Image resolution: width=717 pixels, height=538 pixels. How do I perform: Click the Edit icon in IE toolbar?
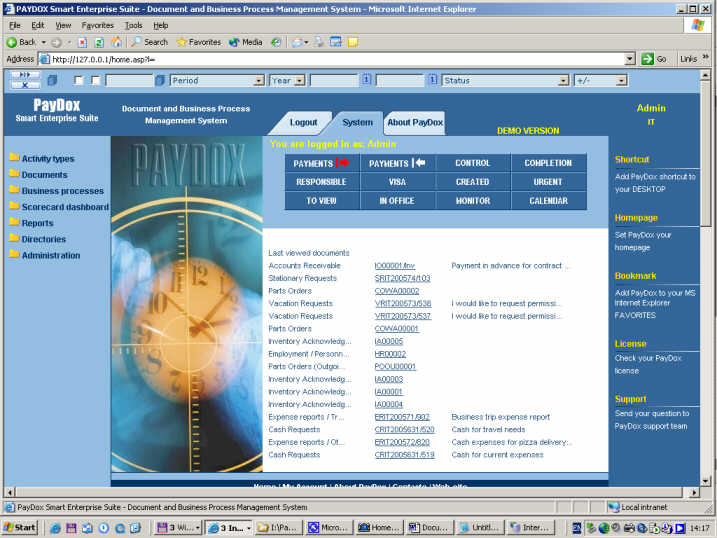(336, 42)
